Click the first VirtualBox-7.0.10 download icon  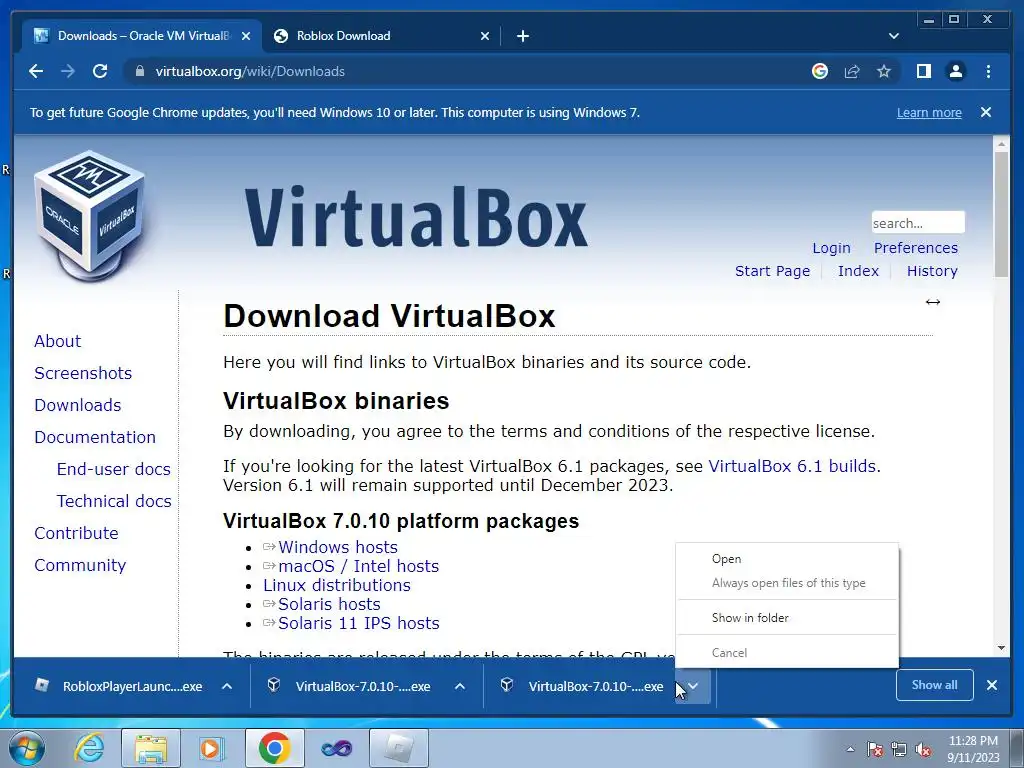pos(274,685)
